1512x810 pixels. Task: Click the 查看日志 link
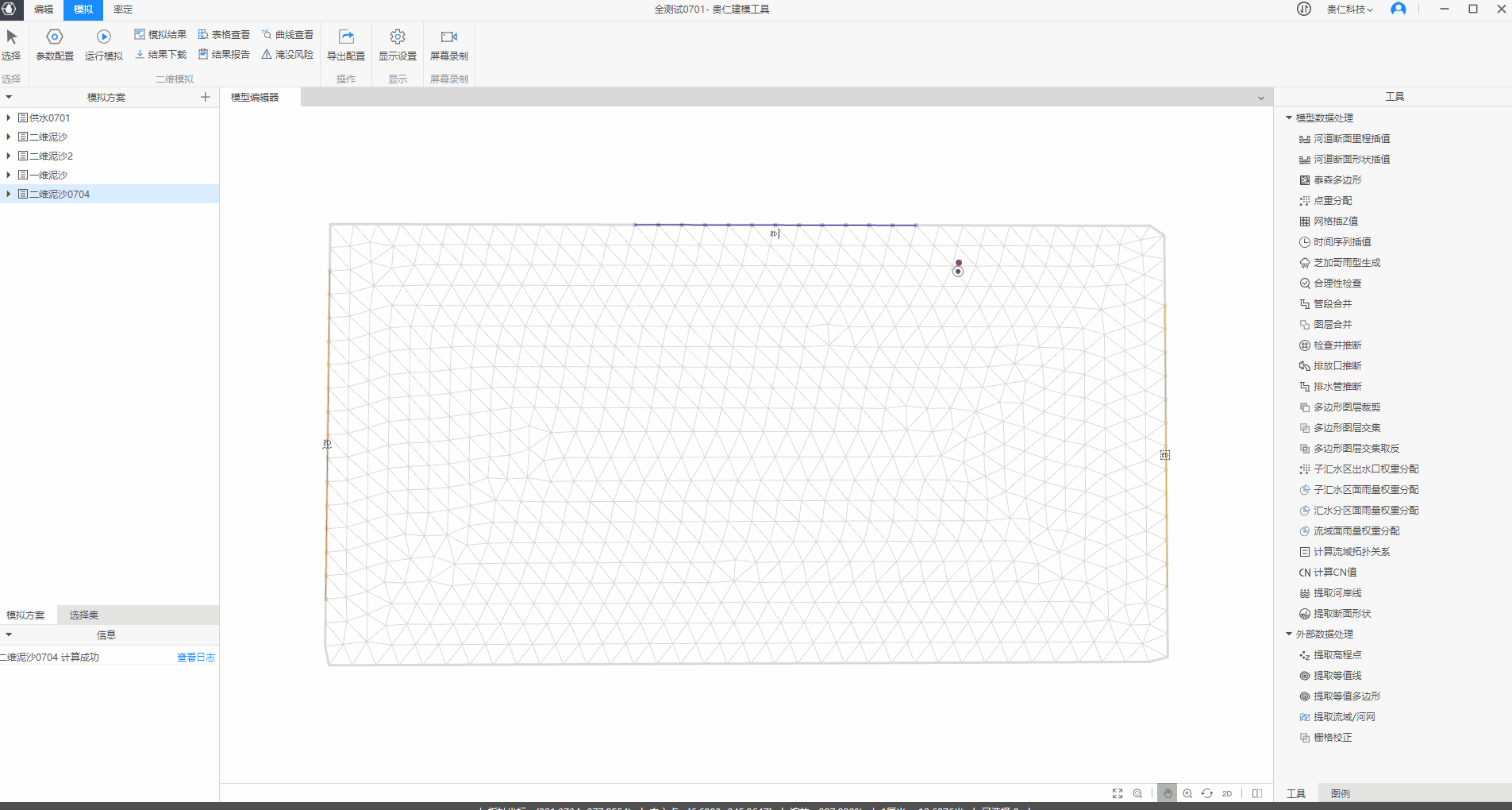coord(196,658)
